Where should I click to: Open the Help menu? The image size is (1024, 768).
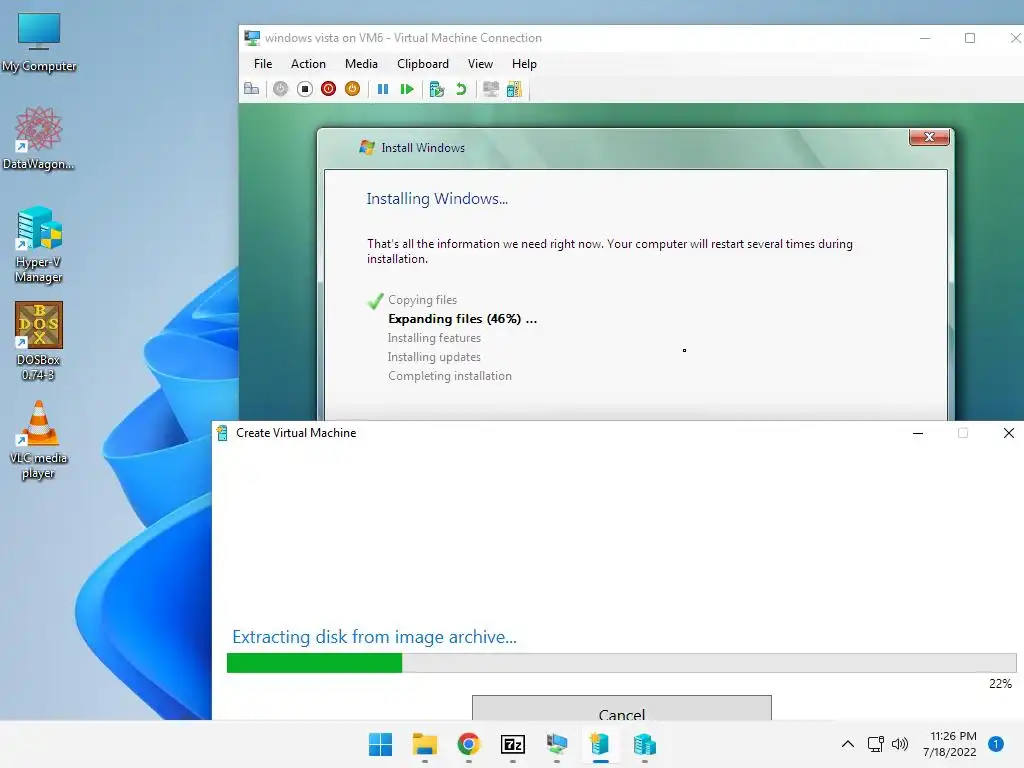524,64
